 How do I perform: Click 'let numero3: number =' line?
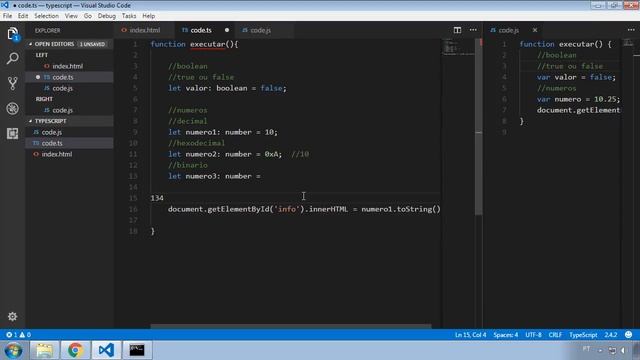click(214, 176)
